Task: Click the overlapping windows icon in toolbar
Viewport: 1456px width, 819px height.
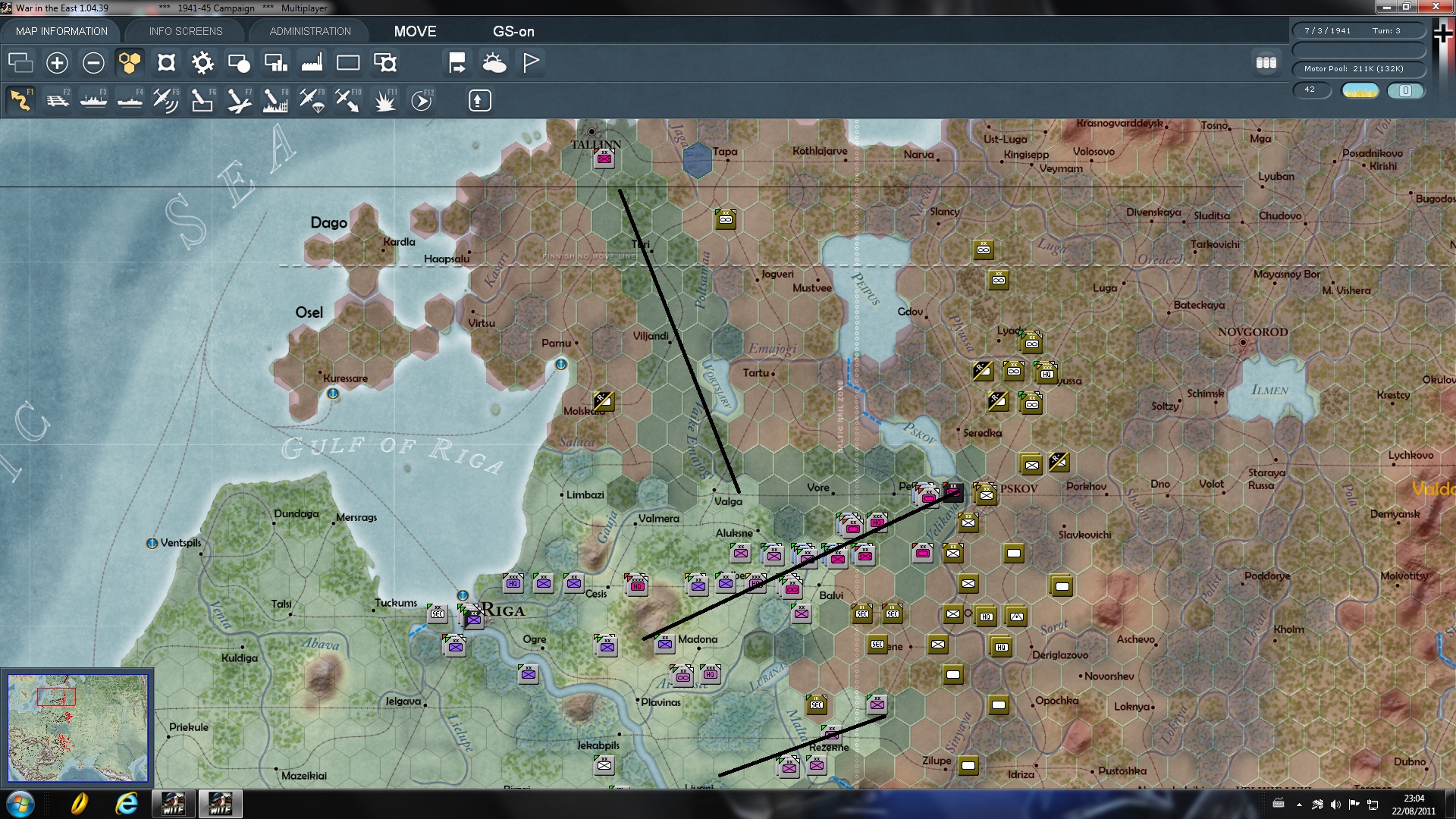Action: pyautogui.click(x=20, y=62)
